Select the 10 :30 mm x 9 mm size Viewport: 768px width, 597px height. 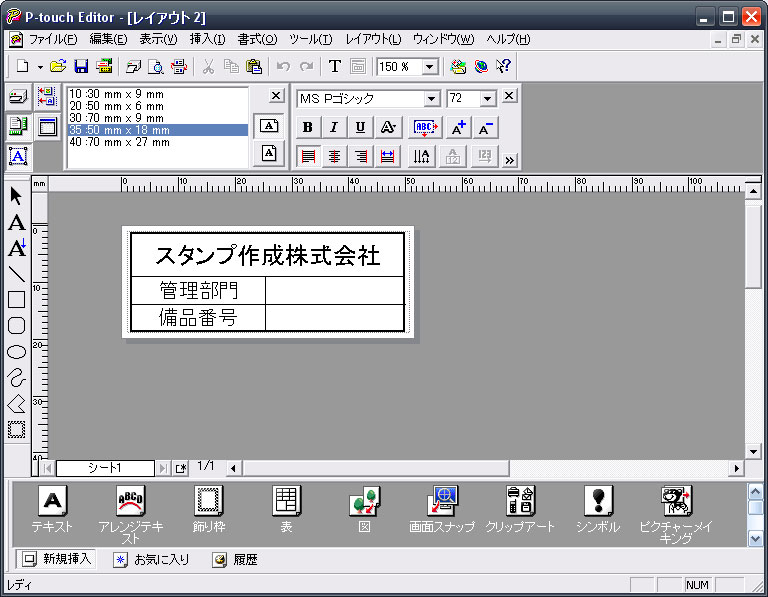(158, 94)
